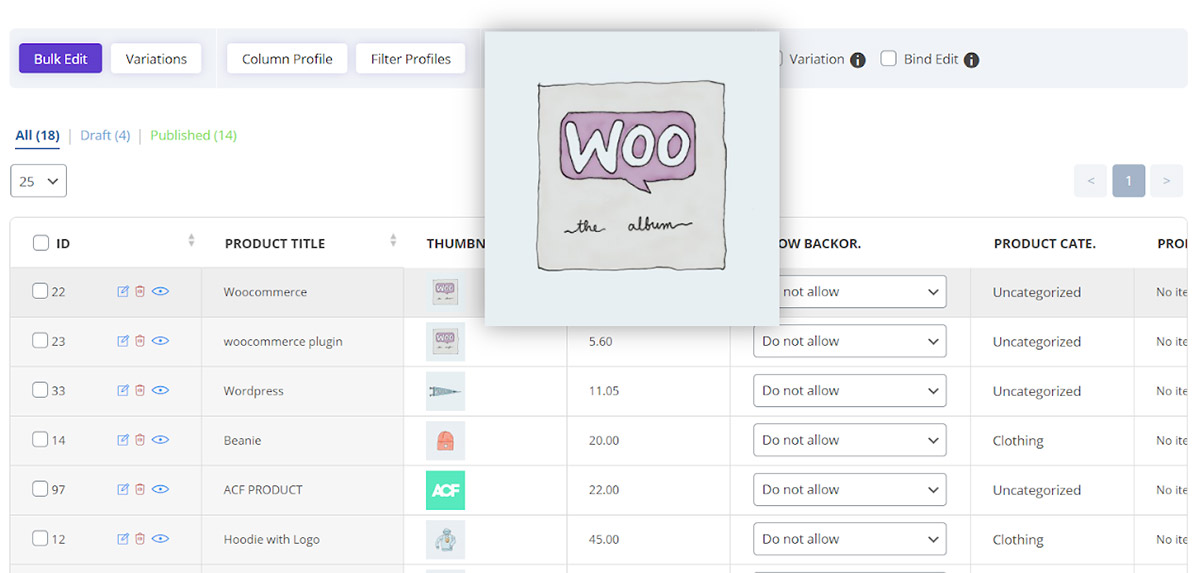Image resolution: width=1200 pixels, height=573 pixels.
Task: Click the Bulk Edit button
Action: pos(60,59)
